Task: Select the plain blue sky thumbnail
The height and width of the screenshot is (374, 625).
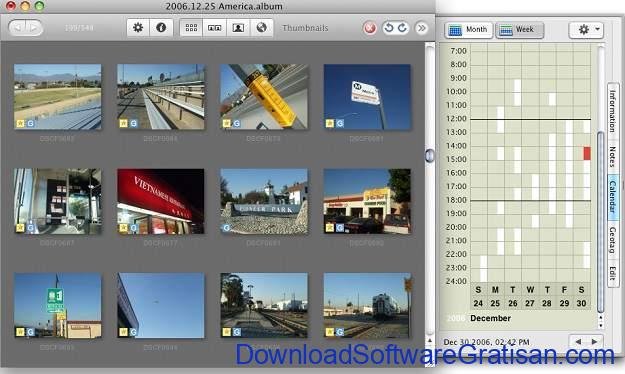Action: tap(161, 305)
